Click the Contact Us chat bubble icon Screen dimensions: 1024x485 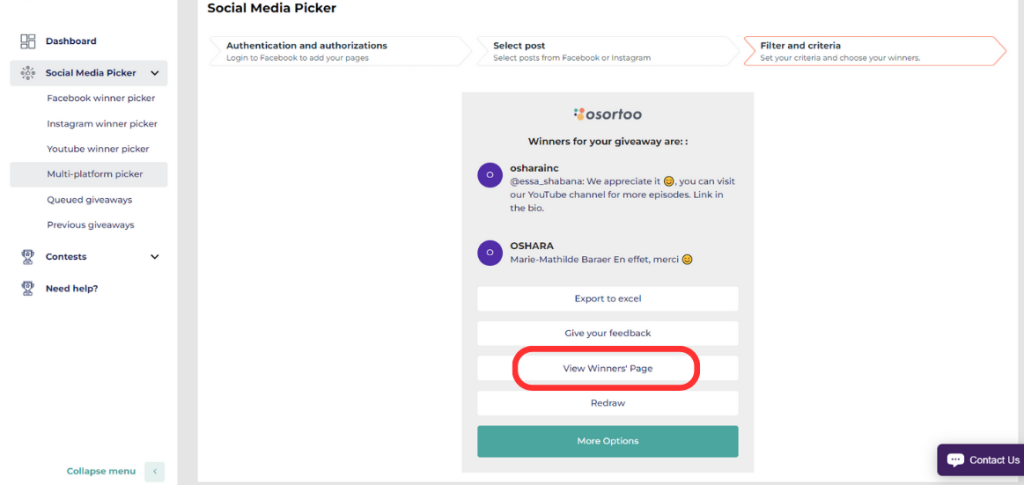[955, 460]
